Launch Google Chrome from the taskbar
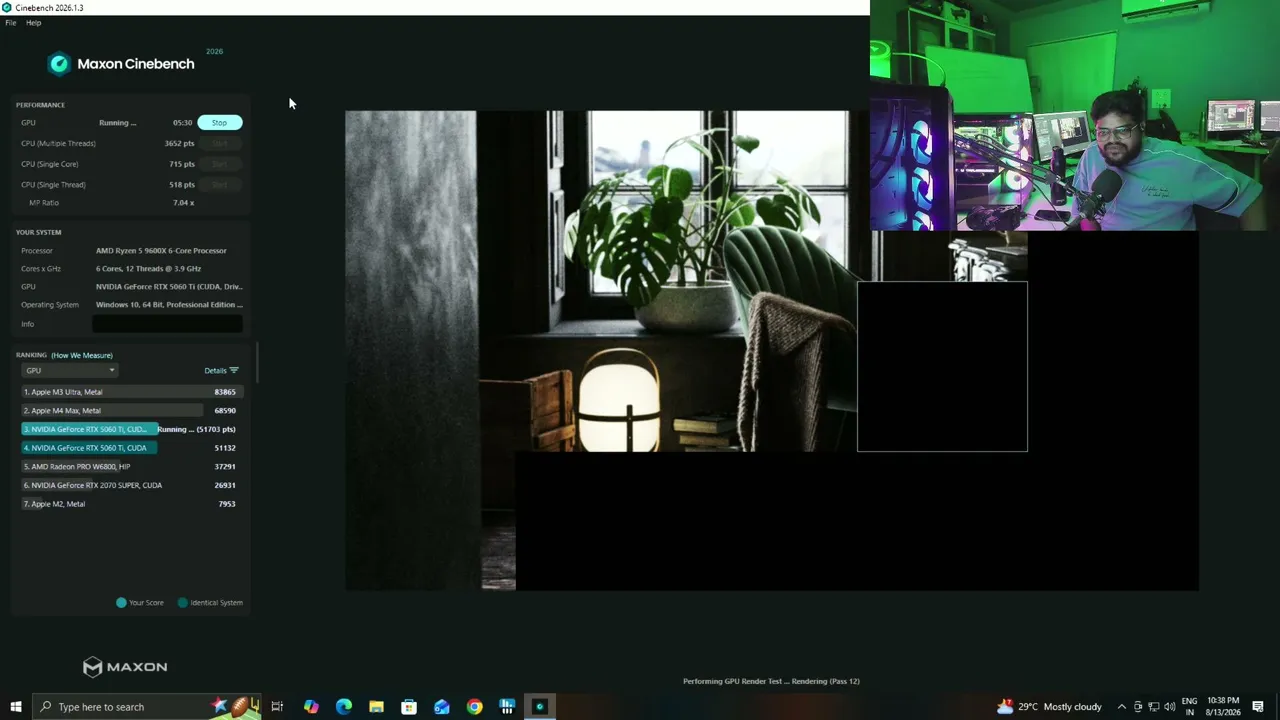The height and width of the screenshot is (720, 1280). click(x=474, y=707)
